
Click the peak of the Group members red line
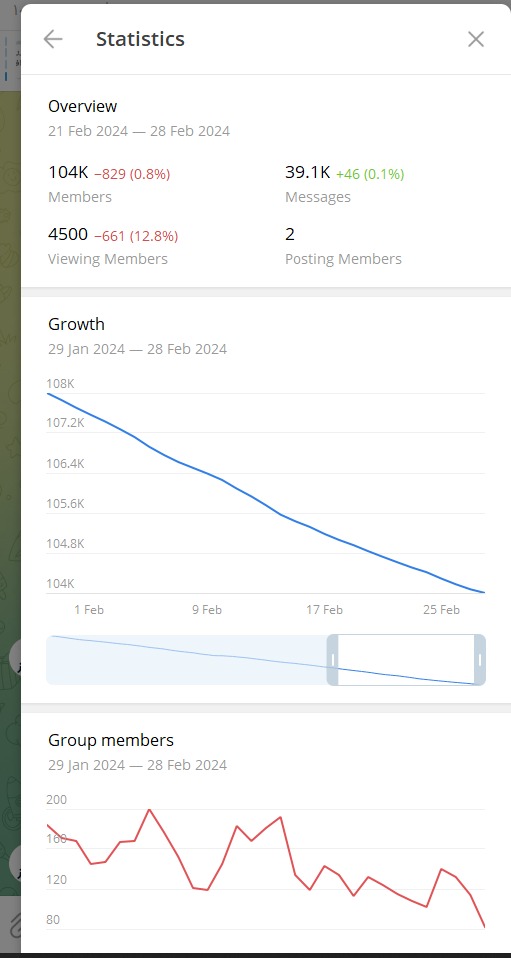pos(149,810)
